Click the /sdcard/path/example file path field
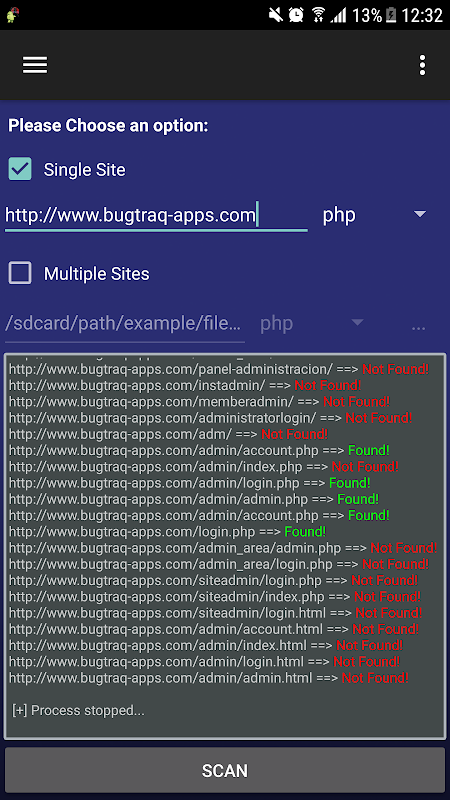This screenshot has height=800, width=450. 124,323
